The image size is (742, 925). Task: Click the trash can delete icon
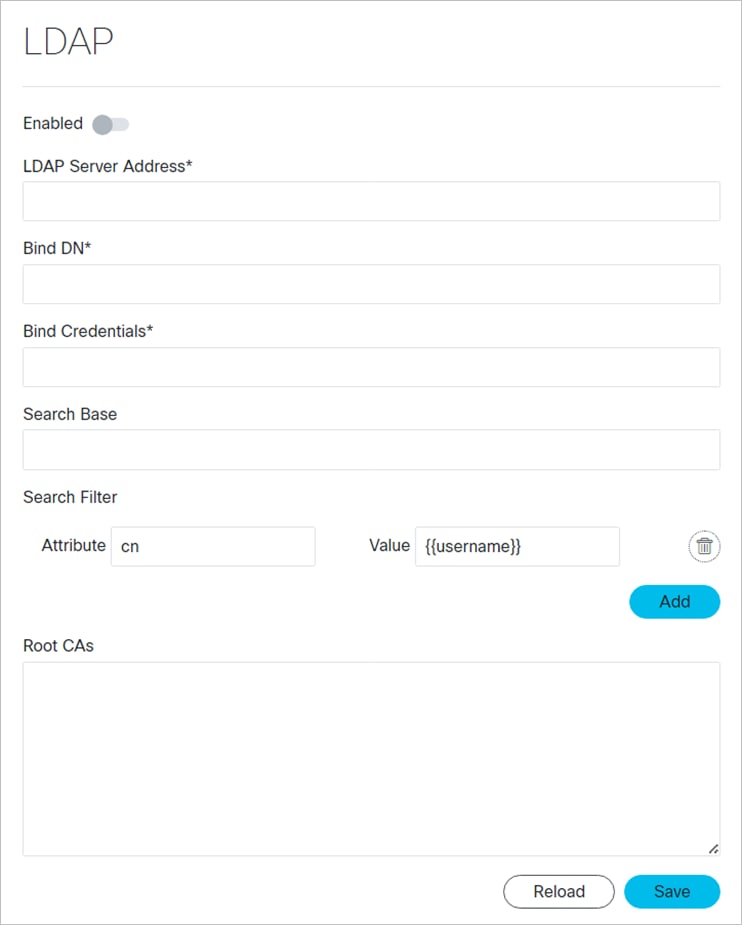coord(704,546)
